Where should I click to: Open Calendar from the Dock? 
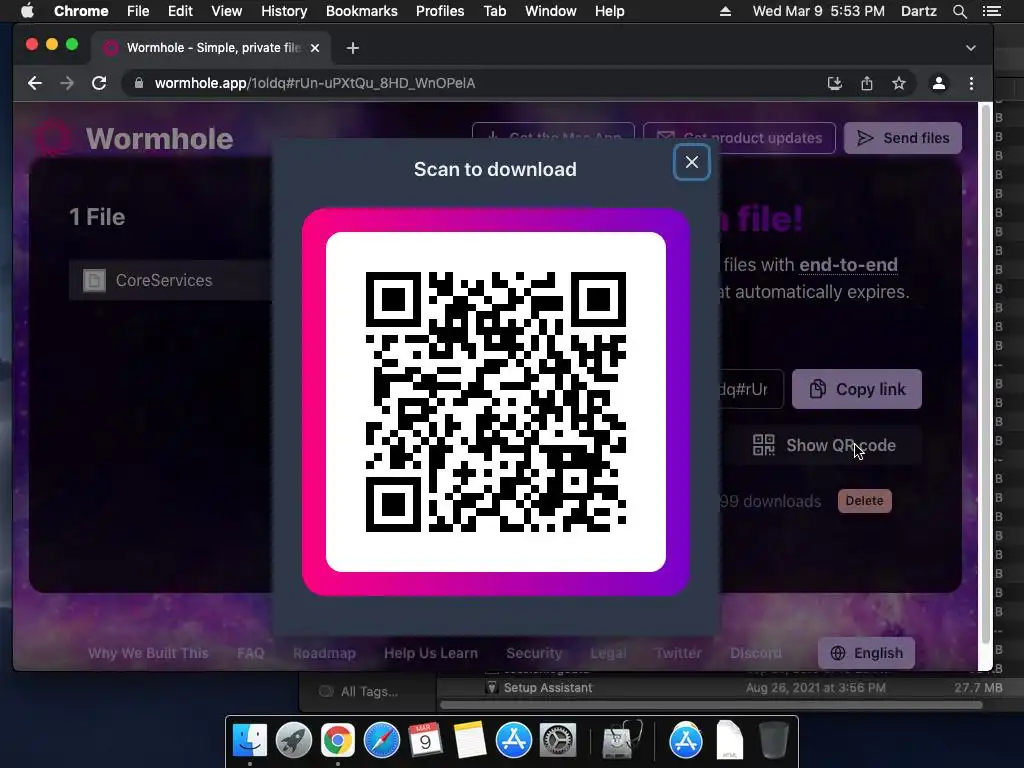coord(425,741)
